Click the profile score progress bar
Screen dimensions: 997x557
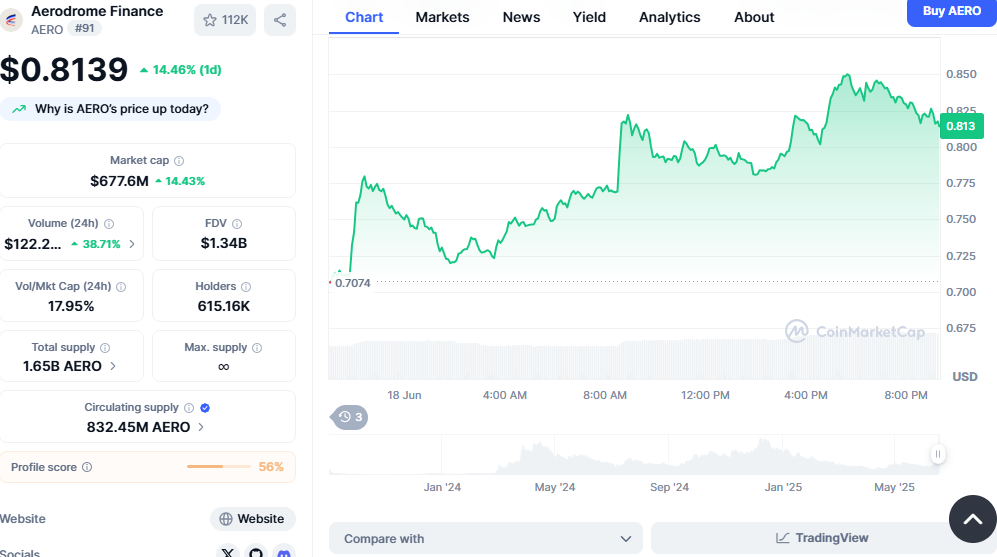point(218,467)
